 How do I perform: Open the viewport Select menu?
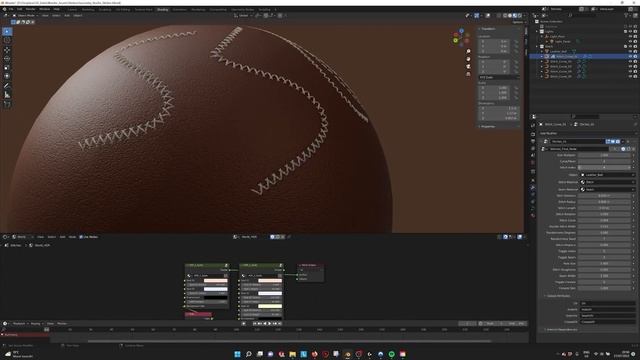pyautogui.click(x=56, y=16)
